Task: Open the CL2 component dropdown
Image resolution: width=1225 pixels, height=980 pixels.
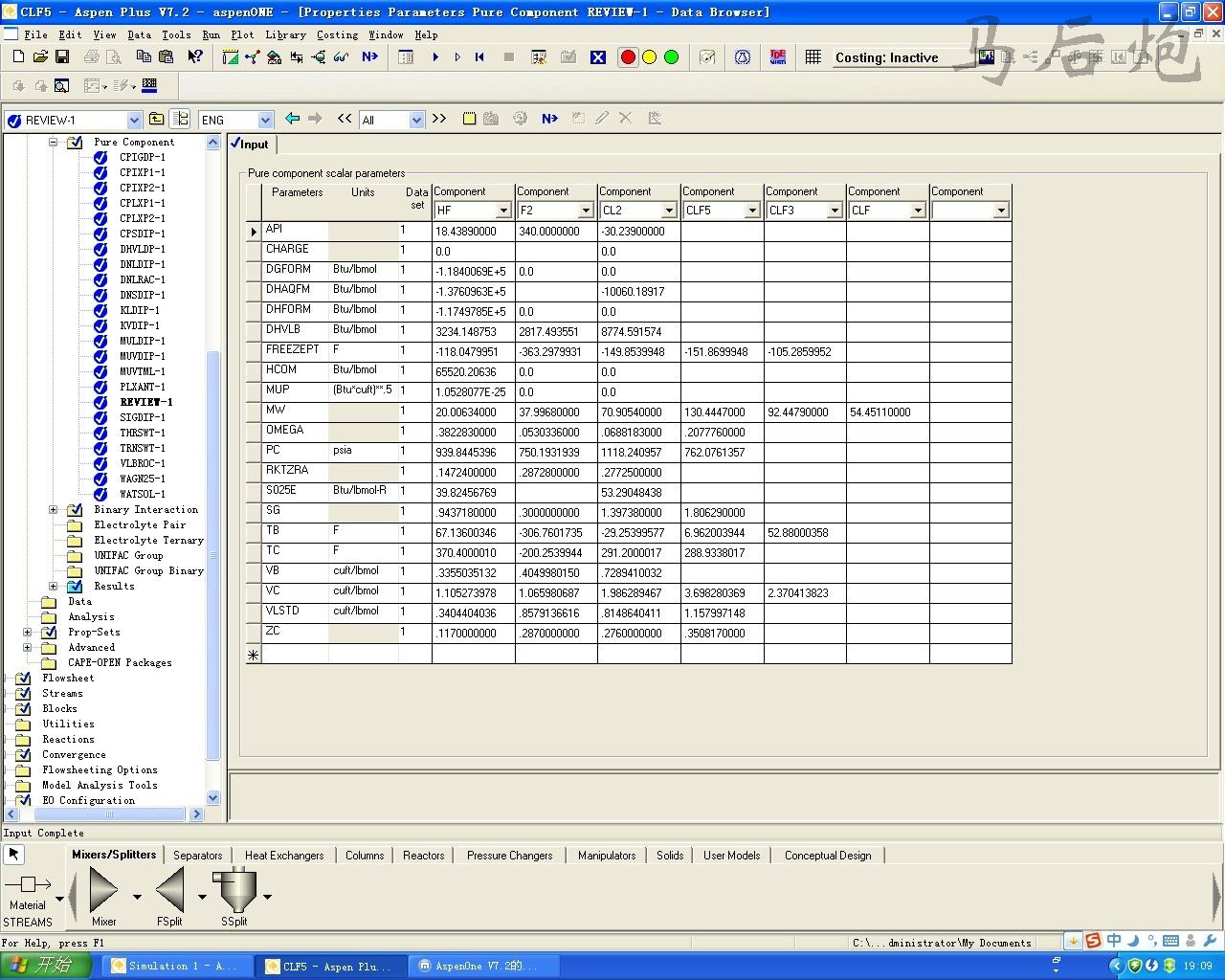Action: pos(670,211)
